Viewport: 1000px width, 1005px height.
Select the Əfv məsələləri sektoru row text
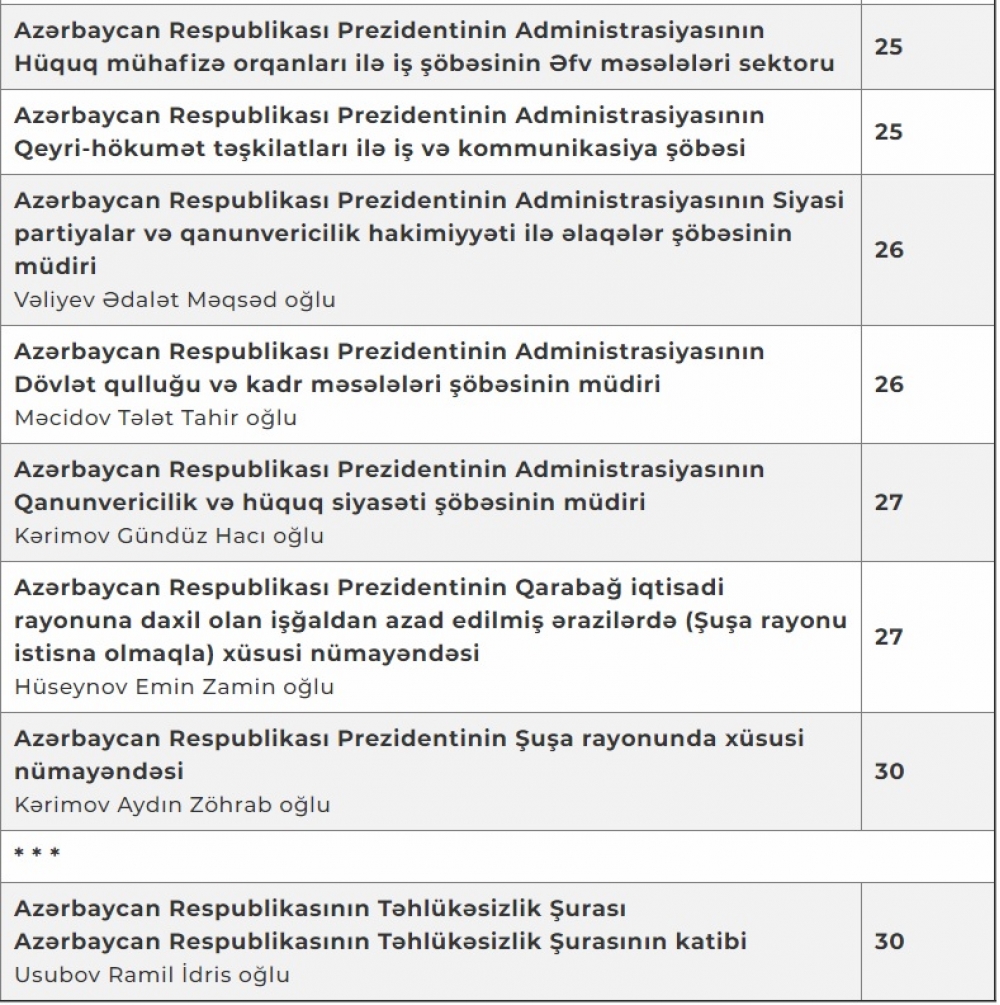(x=424, y=47)
